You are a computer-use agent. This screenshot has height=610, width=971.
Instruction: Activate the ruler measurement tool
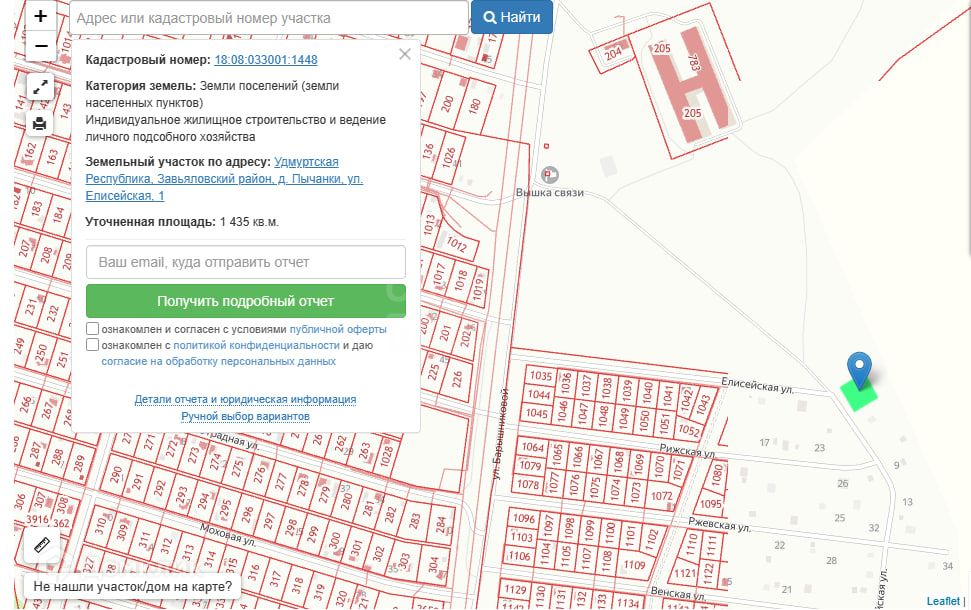[x=41, y=545]
